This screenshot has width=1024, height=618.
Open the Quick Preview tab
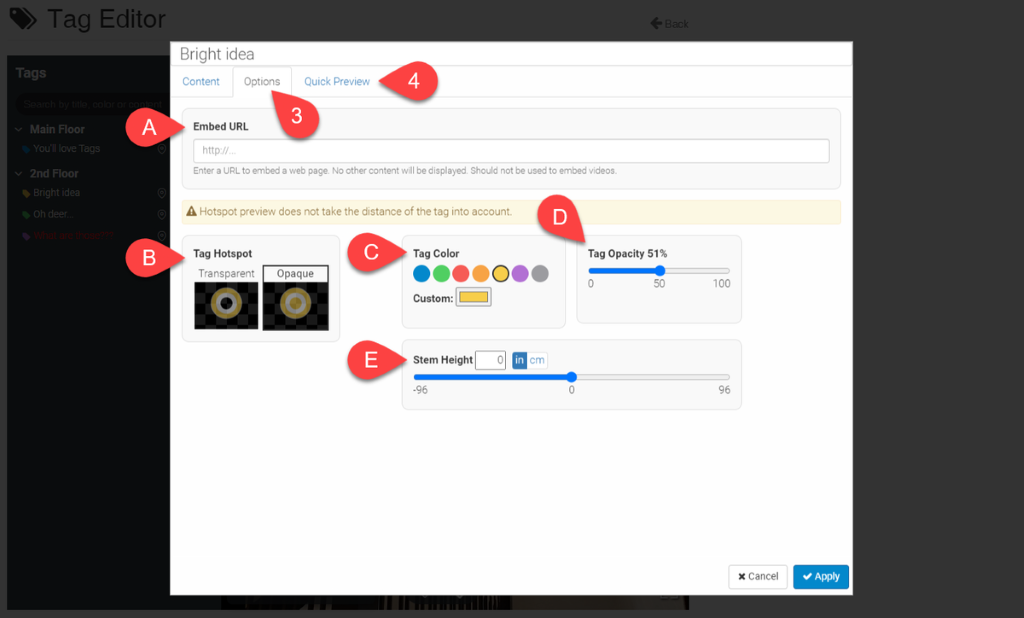click(337, 82)
